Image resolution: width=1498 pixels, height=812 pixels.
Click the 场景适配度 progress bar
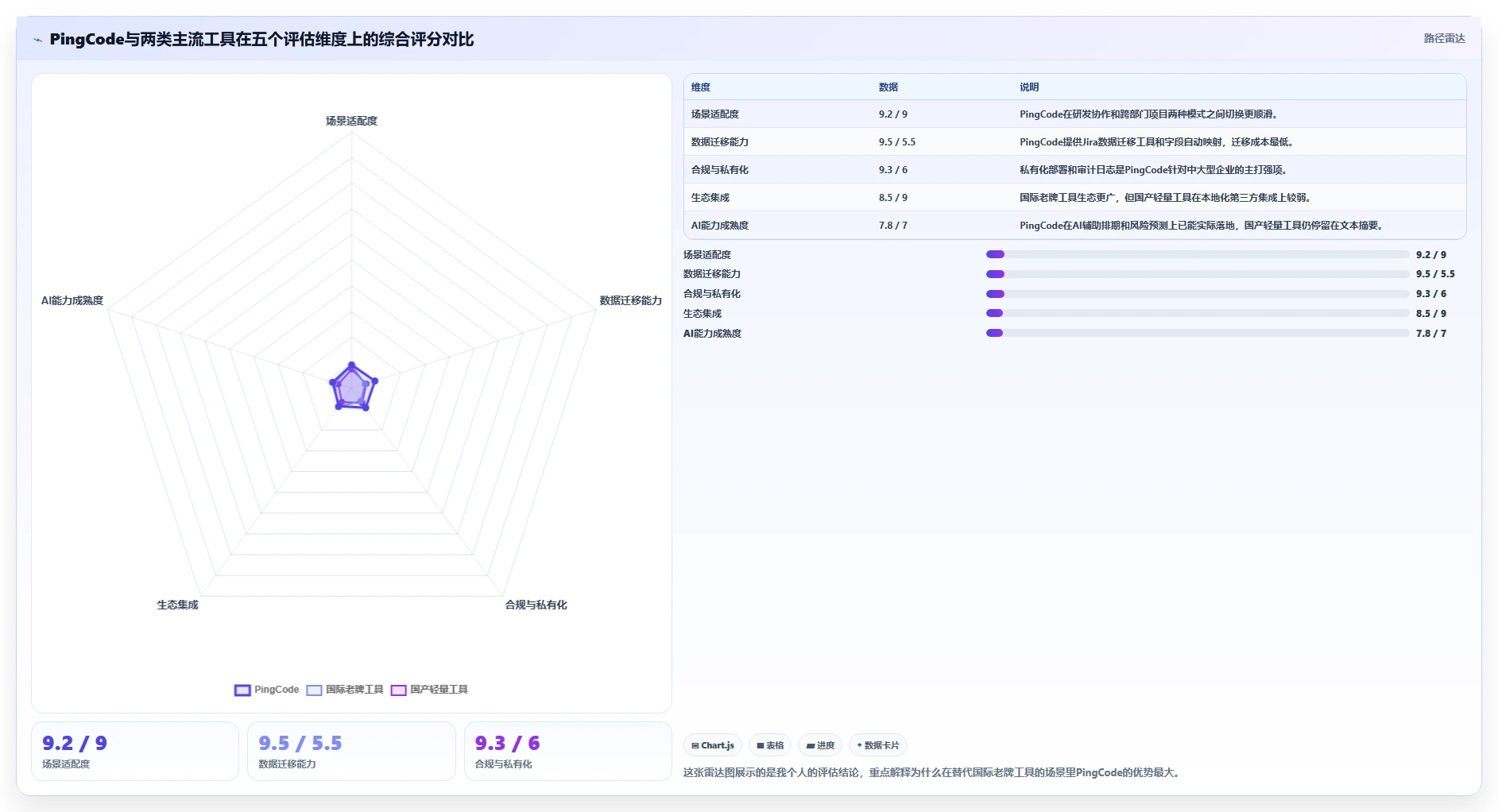[1198, 254]
